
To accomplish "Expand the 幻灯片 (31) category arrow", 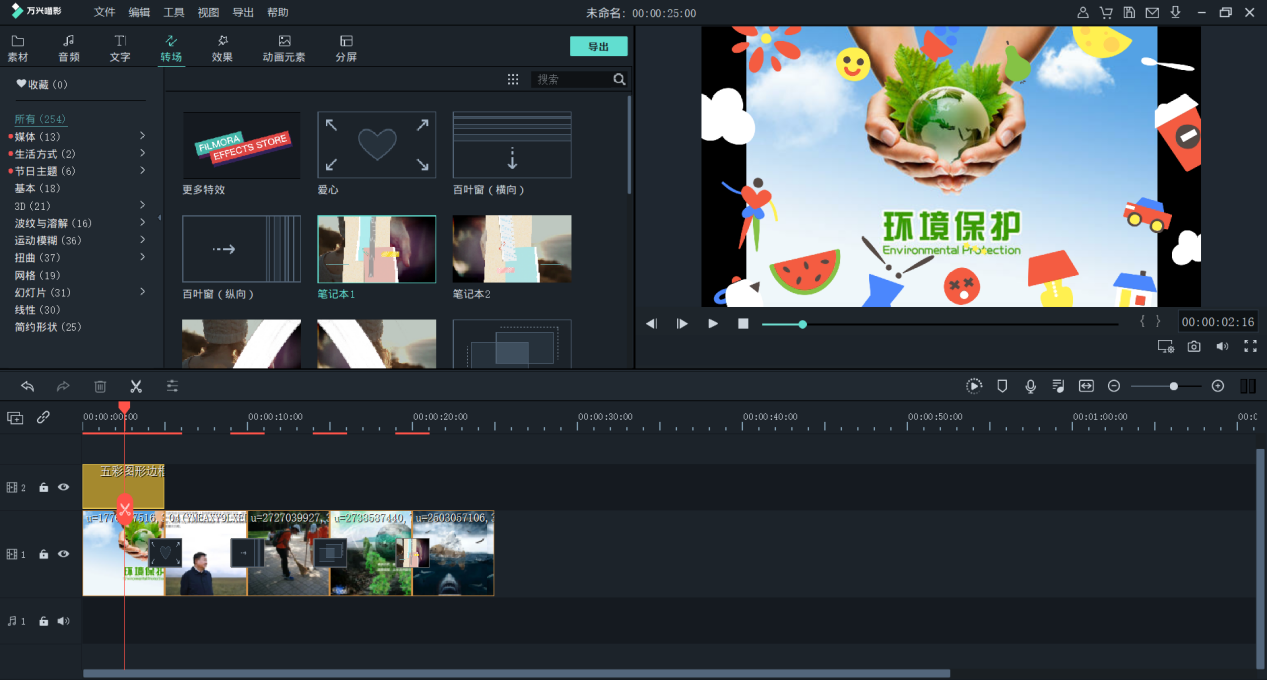I will pos(143,292).
